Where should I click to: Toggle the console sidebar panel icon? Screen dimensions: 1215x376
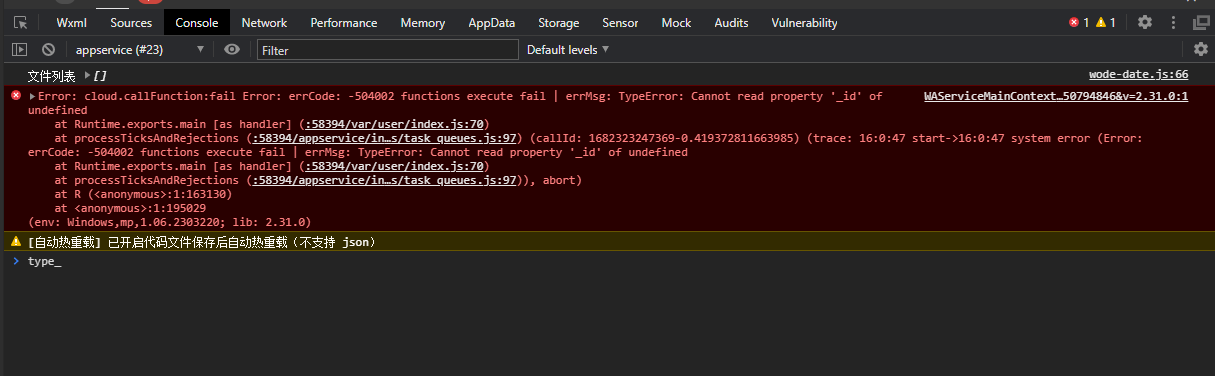point(19,49)
